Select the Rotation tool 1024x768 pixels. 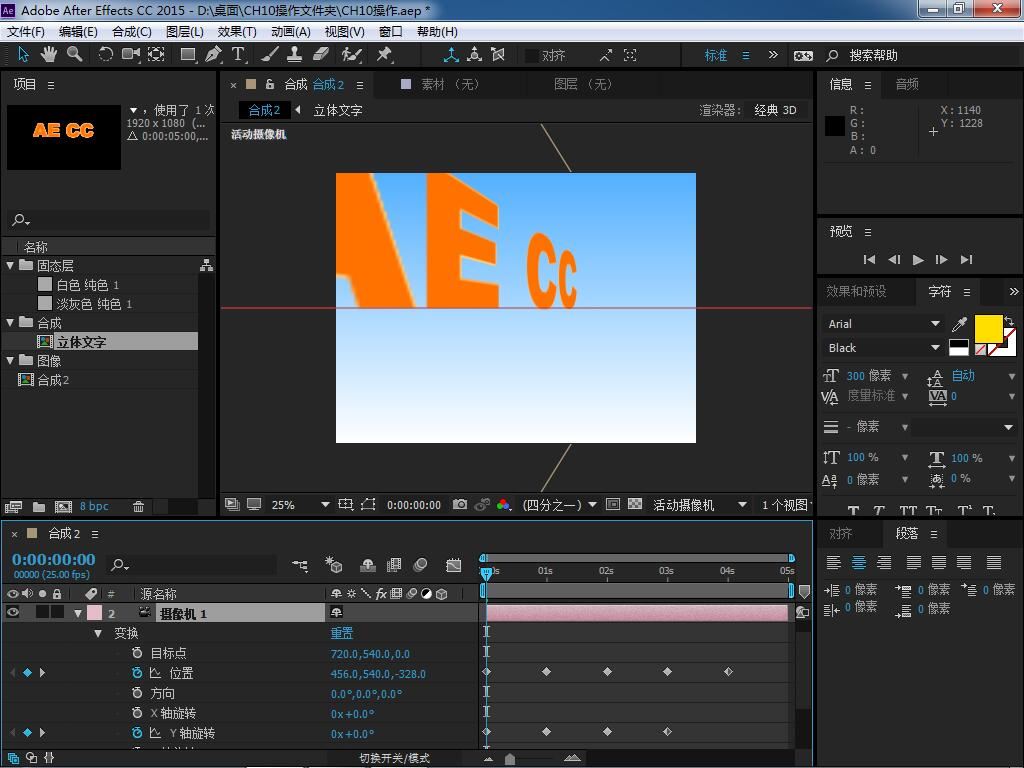[x=105, y=55]
